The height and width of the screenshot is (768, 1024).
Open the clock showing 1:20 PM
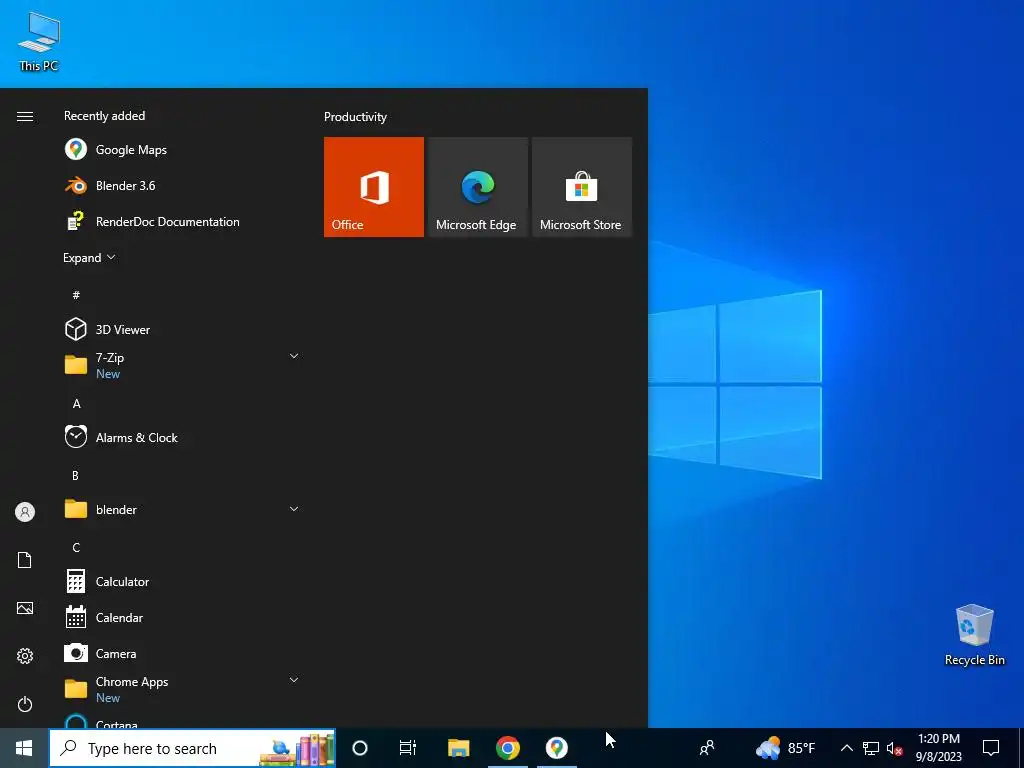[x=938, y=748]
